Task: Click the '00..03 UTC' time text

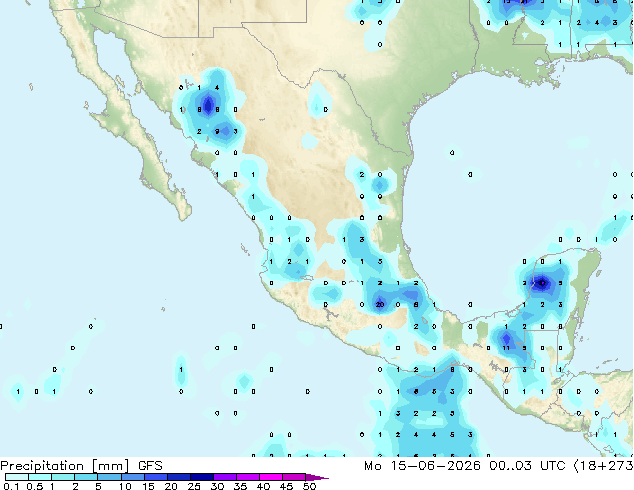Action: pyautogui.click(x=527, y=466)
